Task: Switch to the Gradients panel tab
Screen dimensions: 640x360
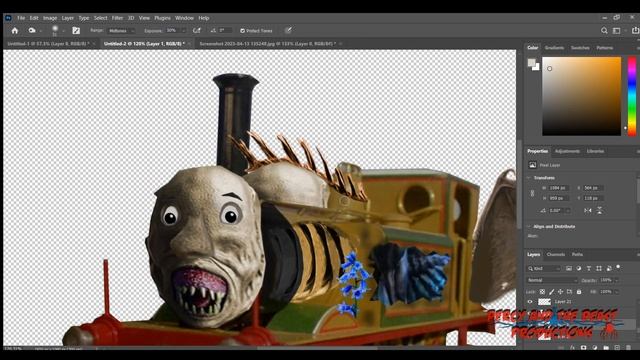Action: pyautogui.click(x=554, y=48)
